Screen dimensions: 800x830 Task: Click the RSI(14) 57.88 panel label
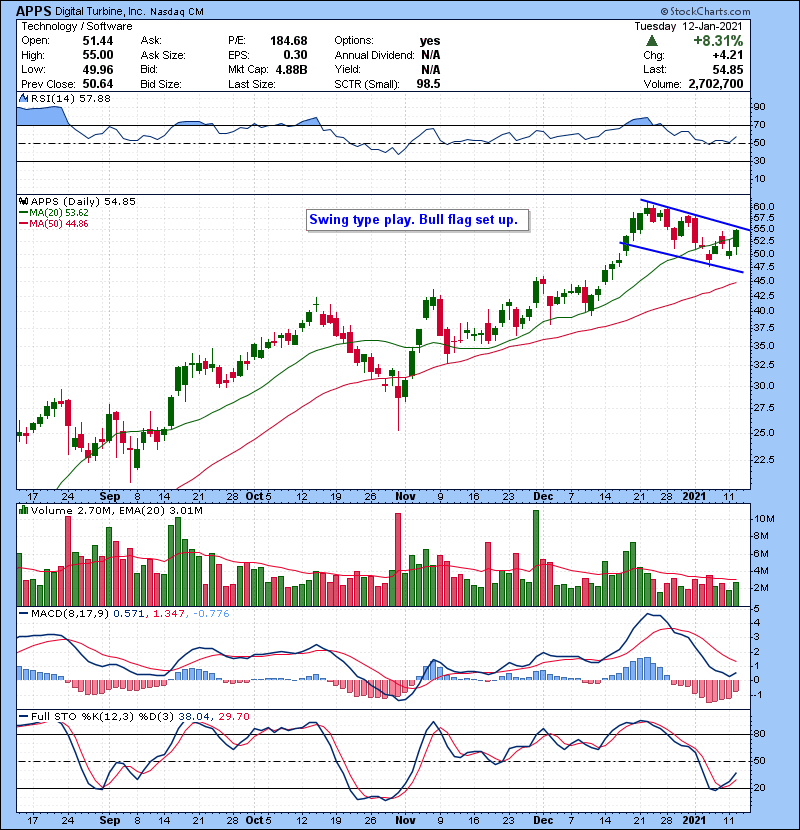70,98
